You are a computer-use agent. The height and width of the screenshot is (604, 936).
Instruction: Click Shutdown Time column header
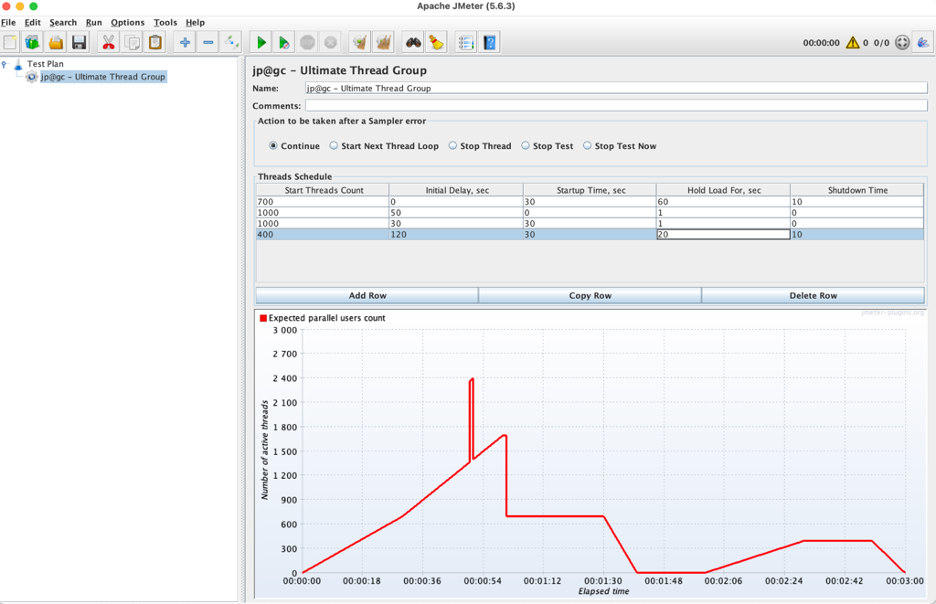pyautogui.click(x=857, y=190)
